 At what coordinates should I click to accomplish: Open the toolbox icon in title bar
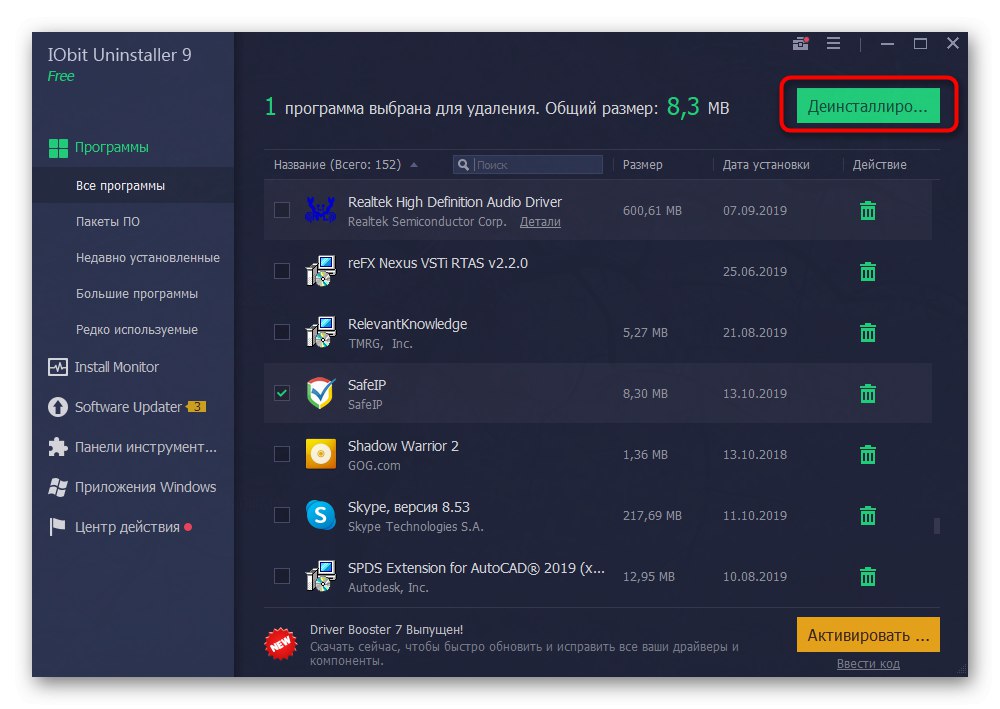point(800,43)
